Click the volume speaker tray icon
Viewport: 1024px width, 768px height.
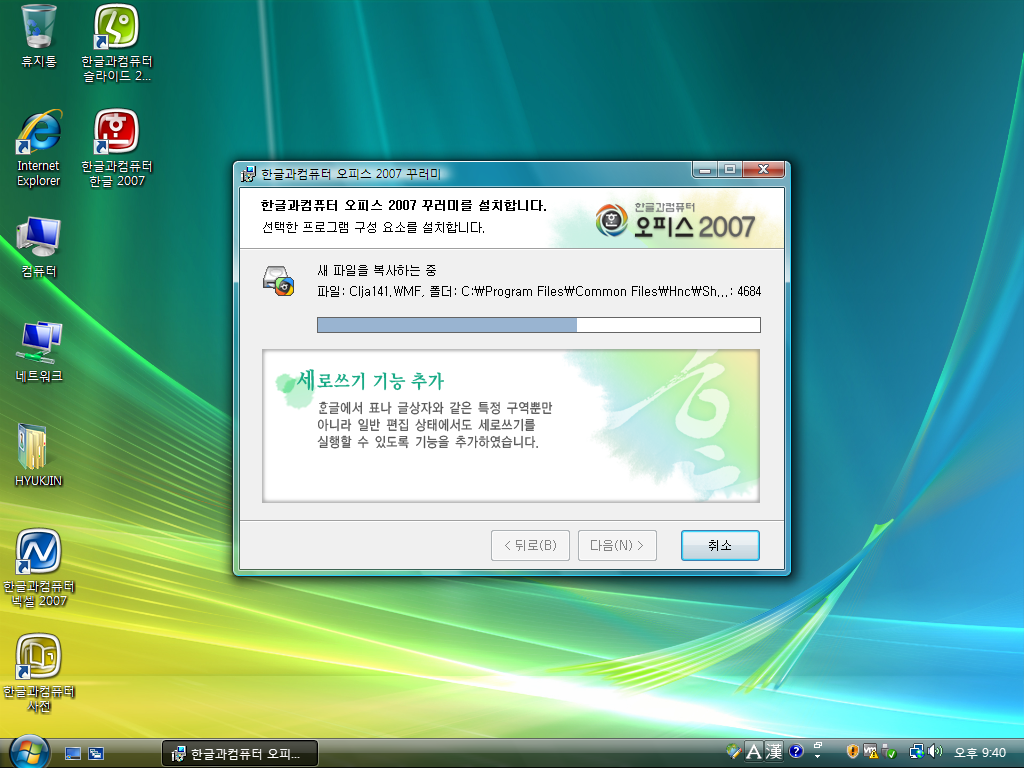[935, 752]
